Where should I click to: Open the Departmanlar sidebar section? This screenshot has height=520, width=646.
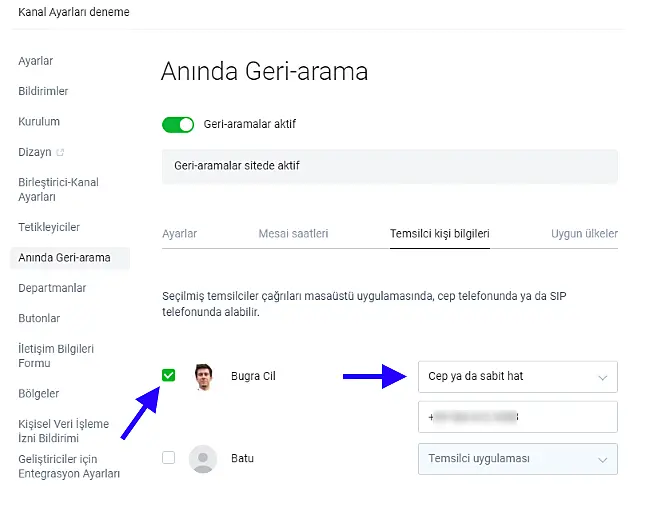tap(52, 288)
